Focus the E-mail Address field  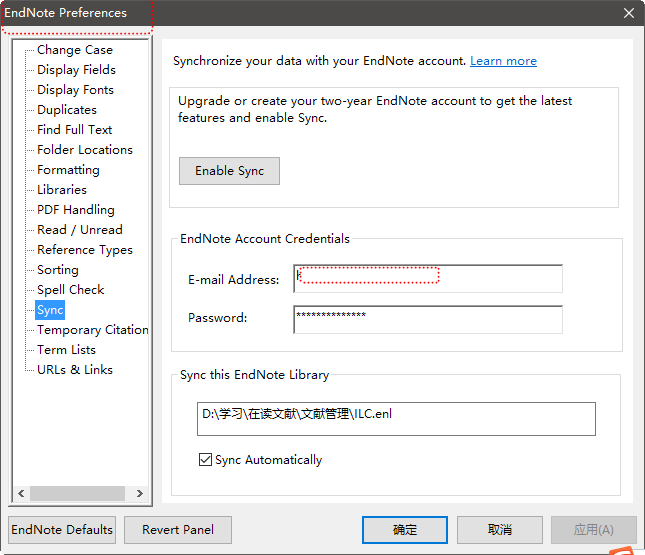pyautogui.click(x=428, y=279)
